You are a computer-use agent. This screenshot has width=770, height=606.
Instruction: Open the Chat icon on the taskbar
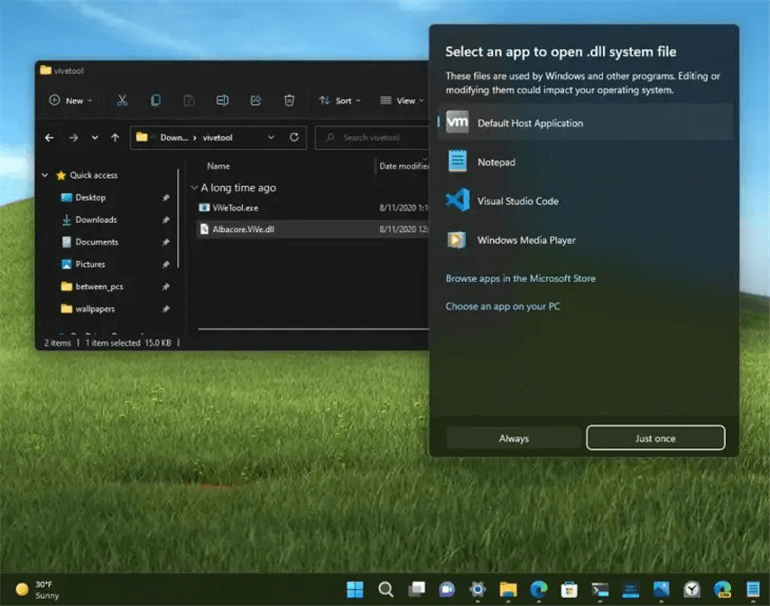[447, 589]
